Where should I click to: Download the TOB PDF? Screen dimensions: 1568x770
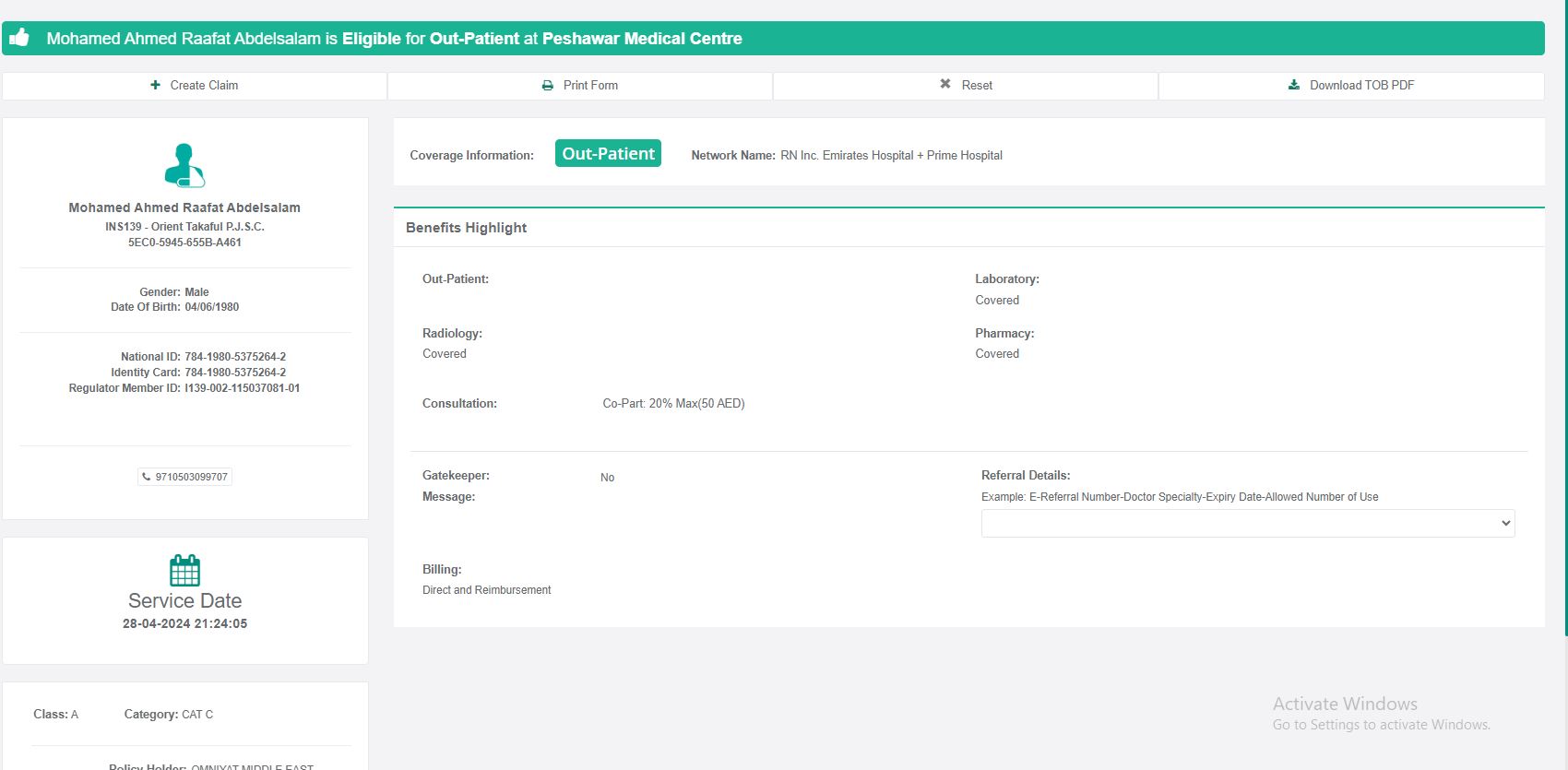[x=1351, y=86]
